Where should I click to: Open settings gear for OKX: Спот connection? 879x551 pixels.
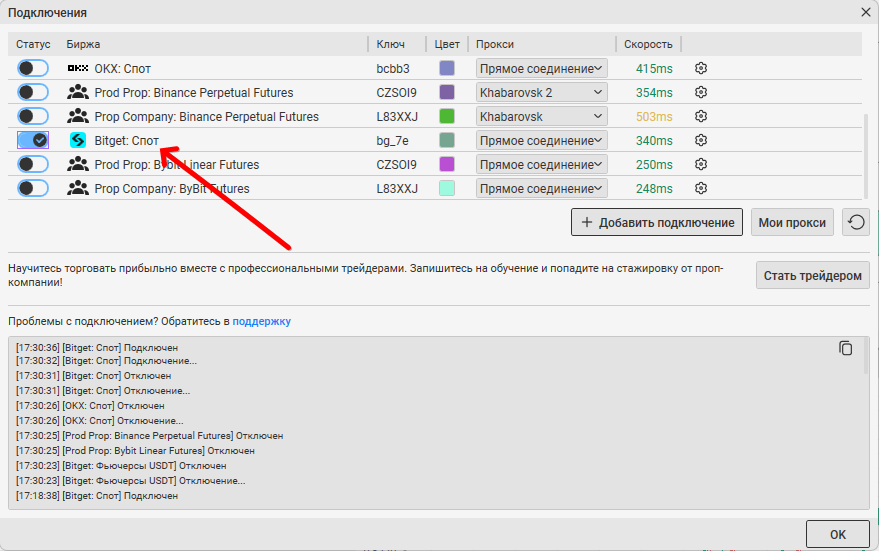(701, 68)
